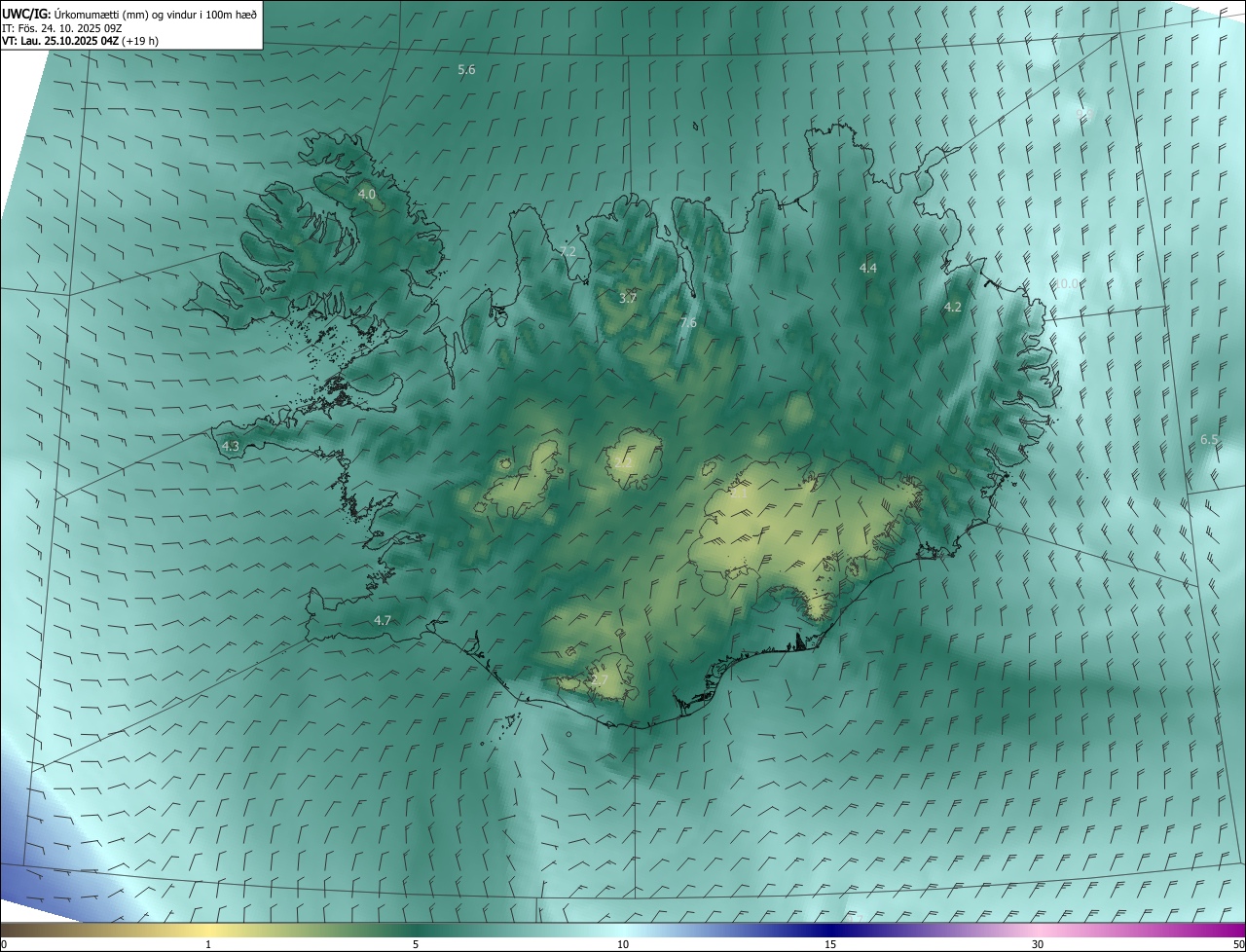1246x952 pixels.
Task: Click the 10.0 value label offshore east
Action: click(1068, 283)
